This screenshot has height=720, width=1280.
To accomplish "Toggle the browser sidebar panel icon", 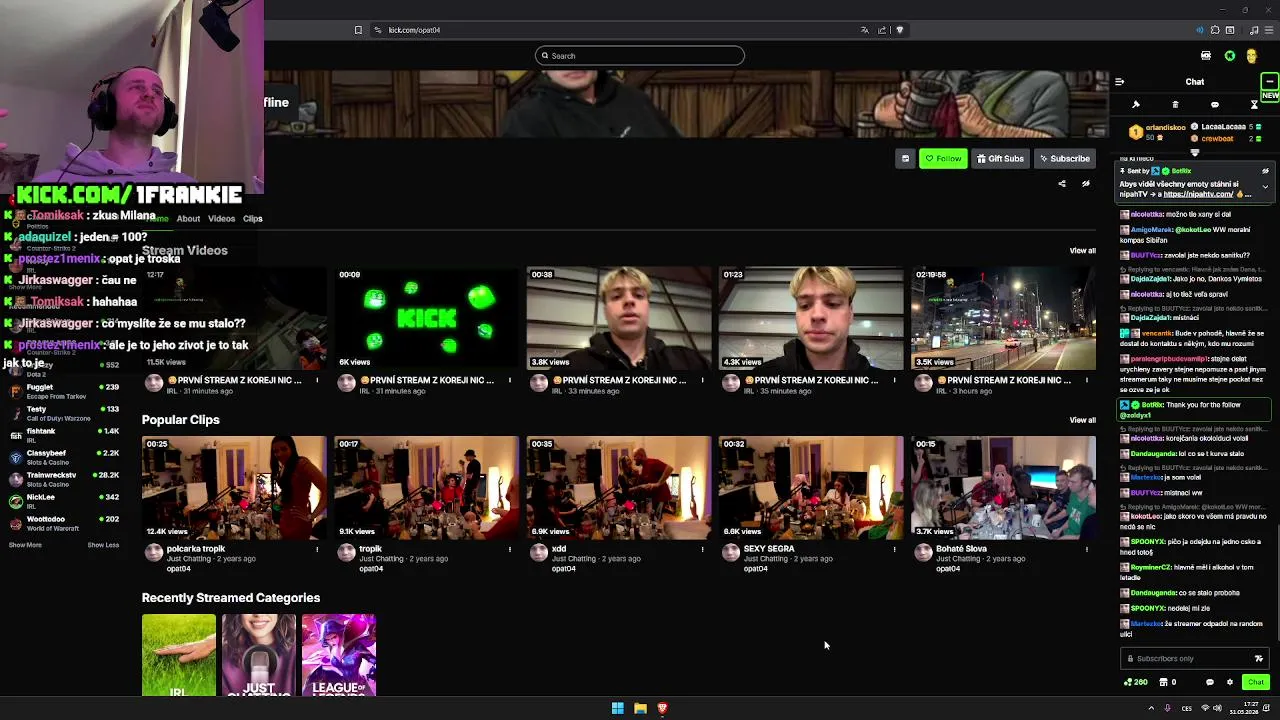I will [1230, 30].
